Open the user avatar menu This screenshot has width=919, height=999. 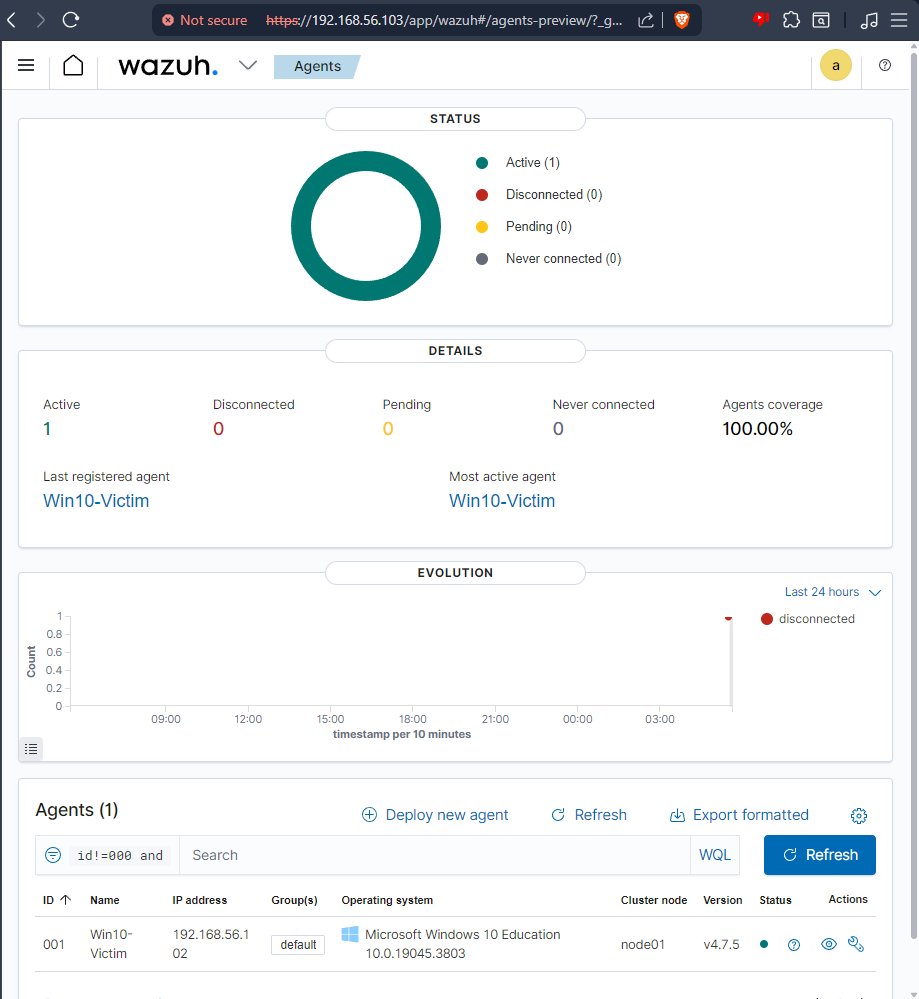click(836, 65)
